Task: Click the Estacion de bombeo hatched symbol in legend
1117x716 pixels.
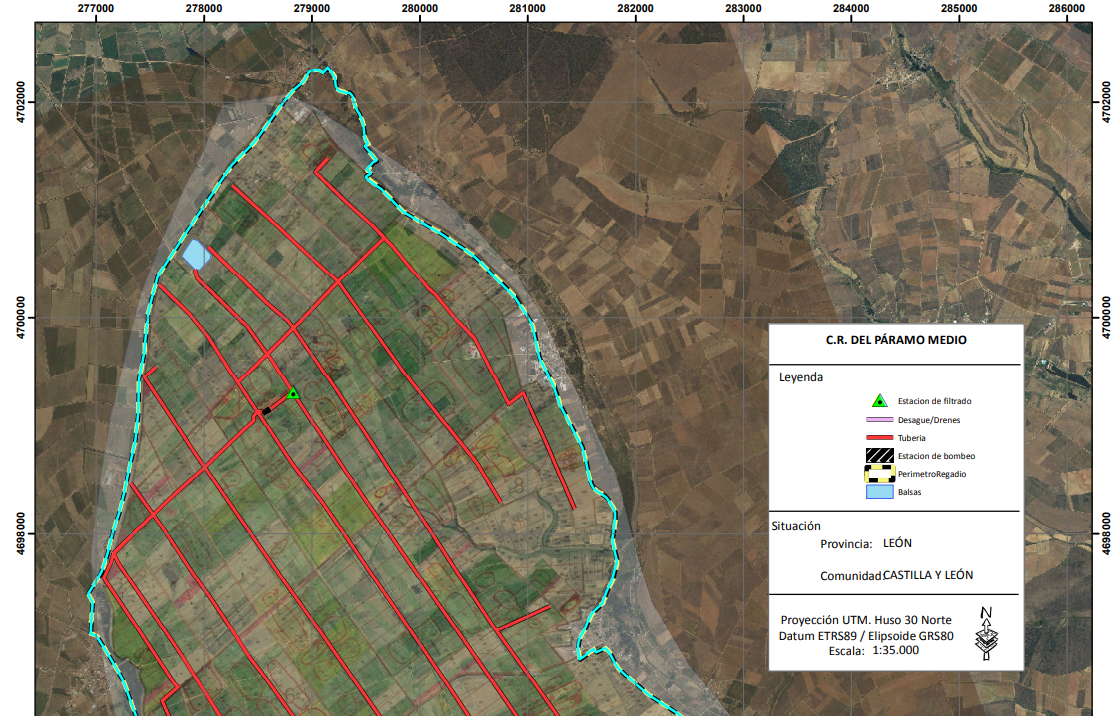Action: point(879,454)
